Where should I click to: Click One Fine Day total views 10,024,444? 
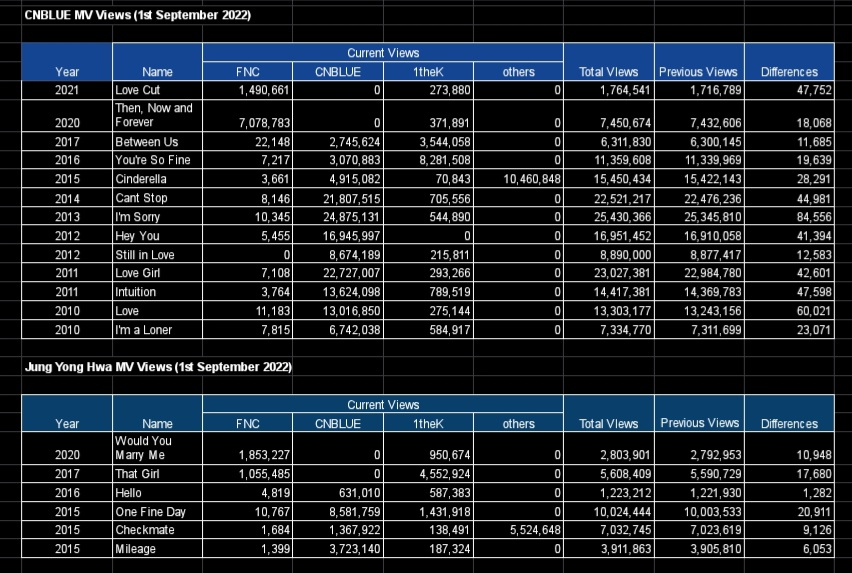click(609, 512)
